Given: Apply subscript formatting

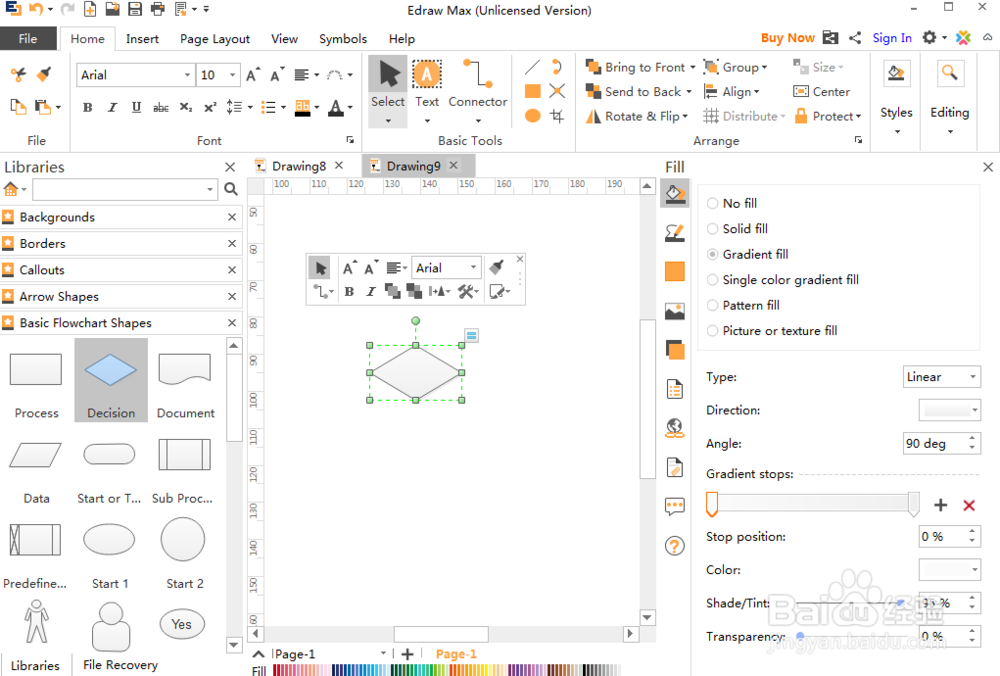Looking at the screenshot, I should click(186, 107).
